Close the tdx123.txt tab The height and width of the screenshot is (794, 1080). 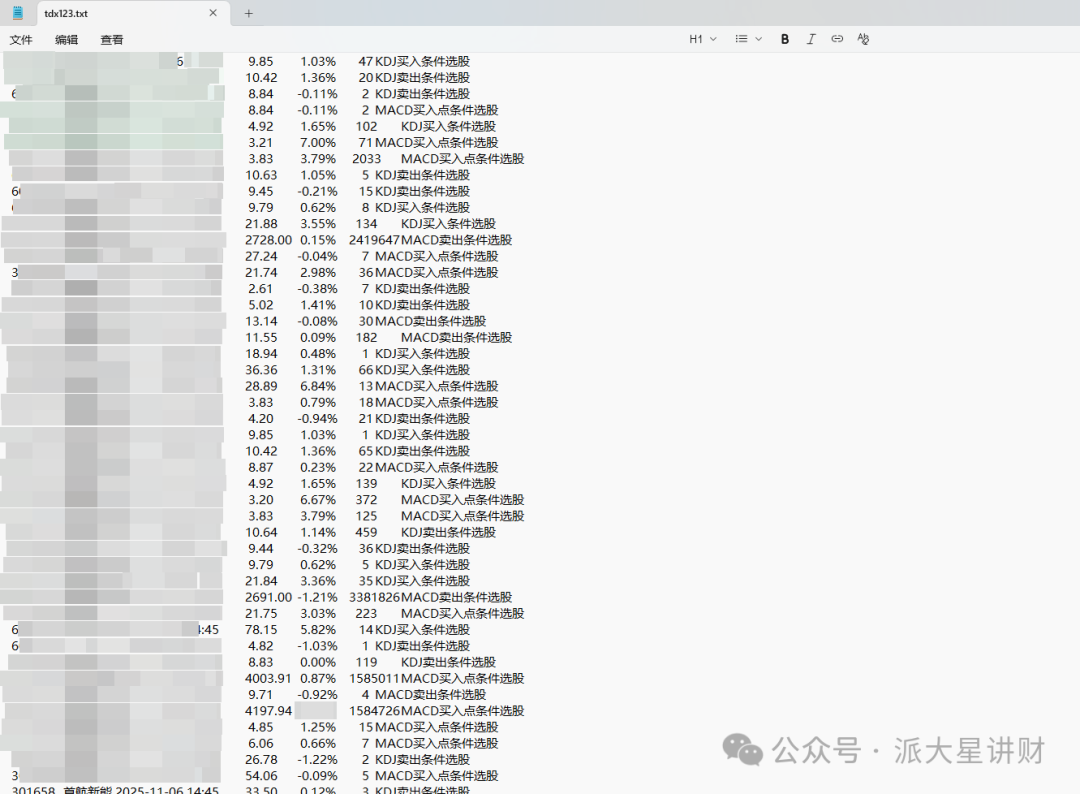point(213,13)
